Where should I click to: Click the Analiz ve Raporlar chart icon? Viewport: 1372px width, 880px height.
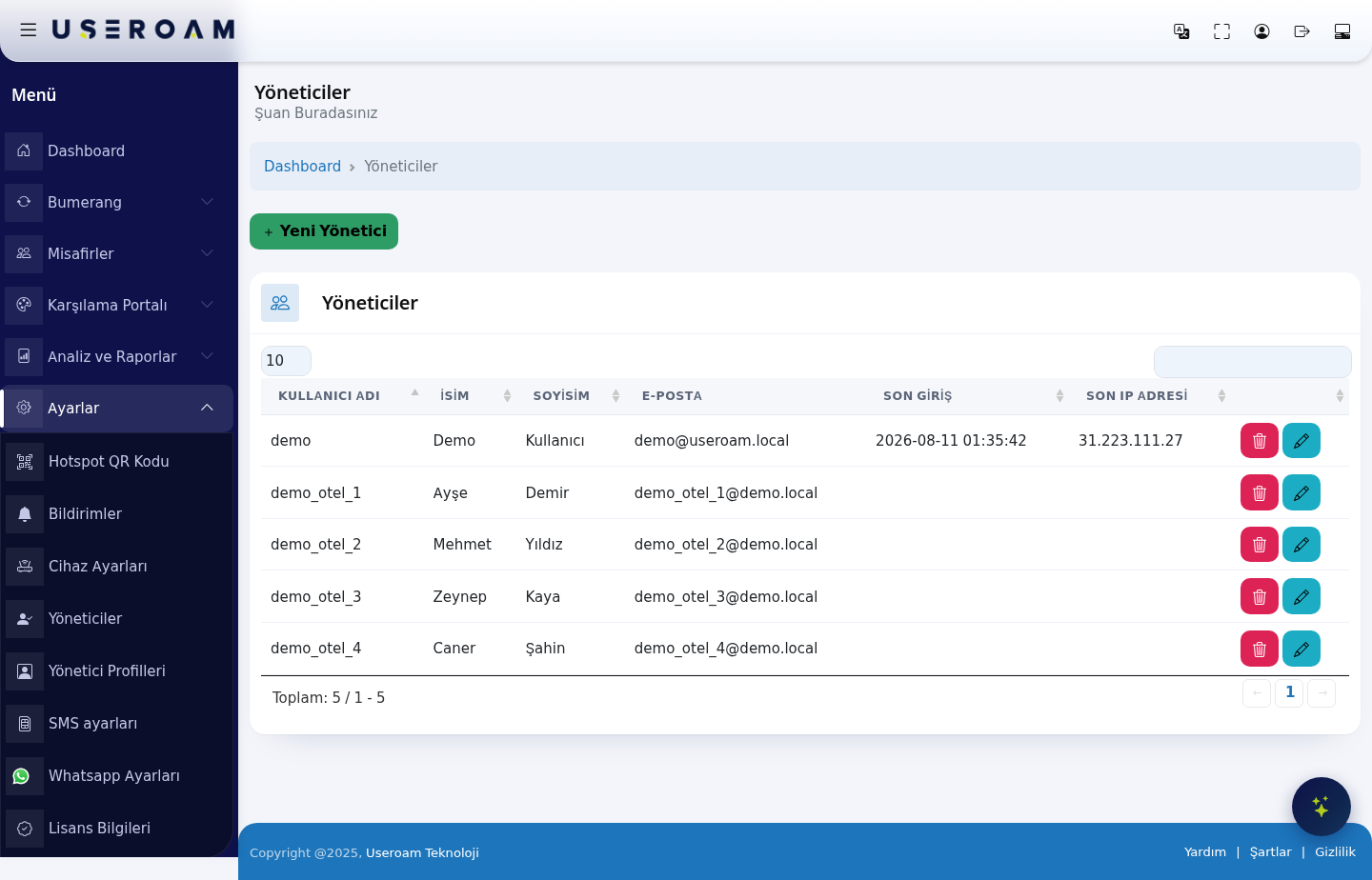coord(24,356)
